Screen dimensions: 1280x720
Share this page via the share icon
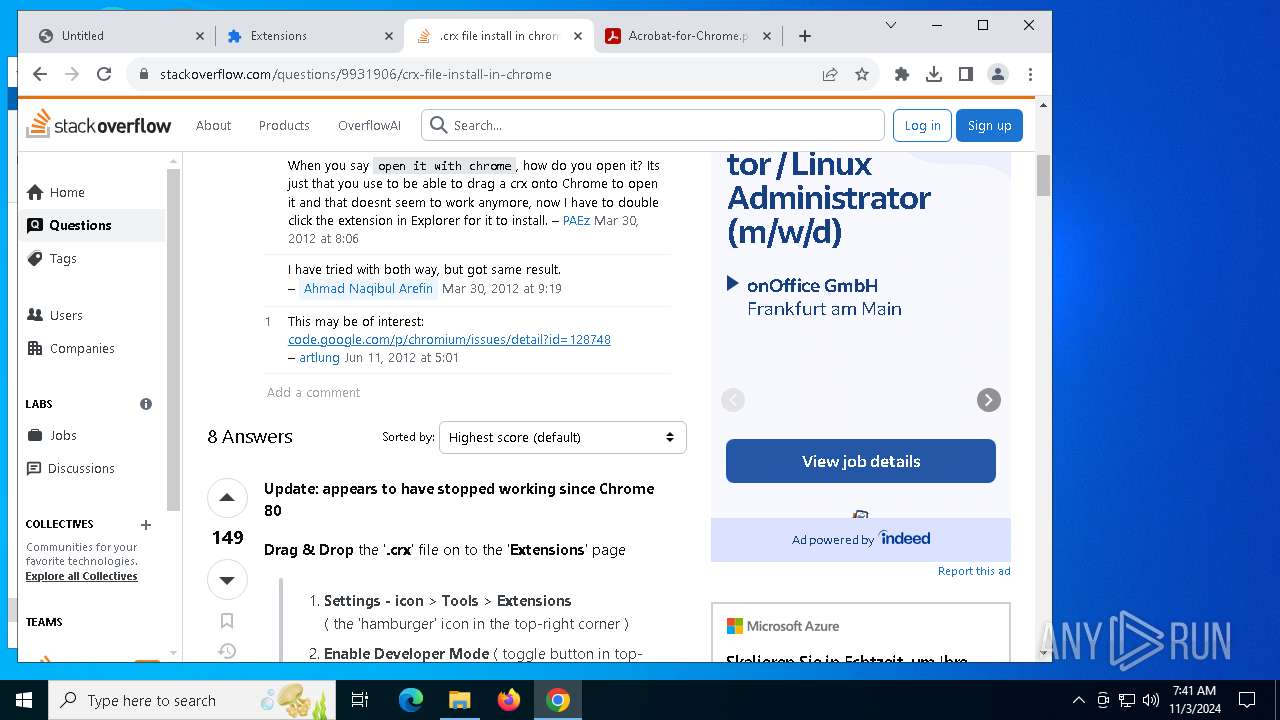pos(830,74)
